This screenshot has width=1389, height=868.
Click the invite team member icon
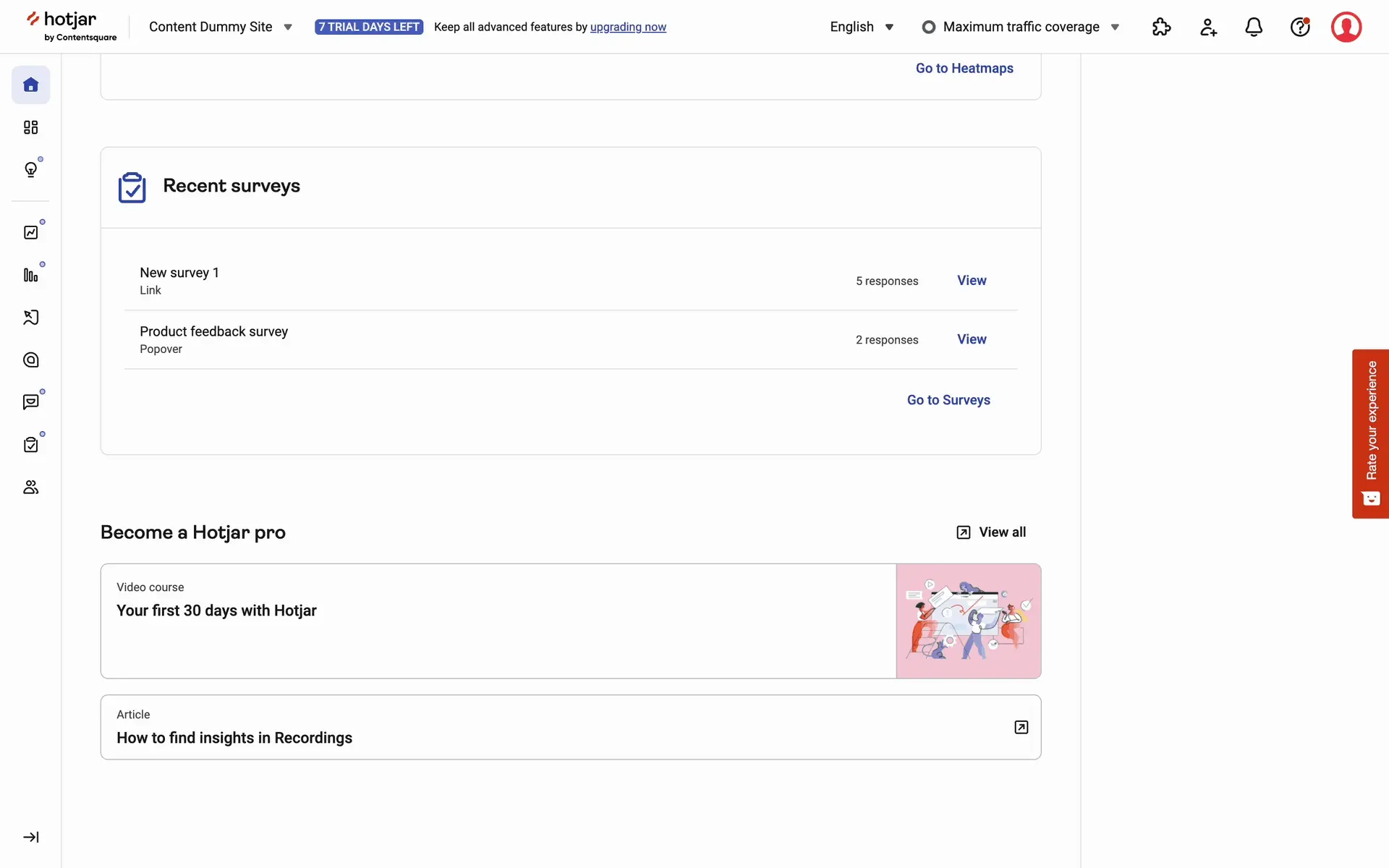(x=1207, y=27)
